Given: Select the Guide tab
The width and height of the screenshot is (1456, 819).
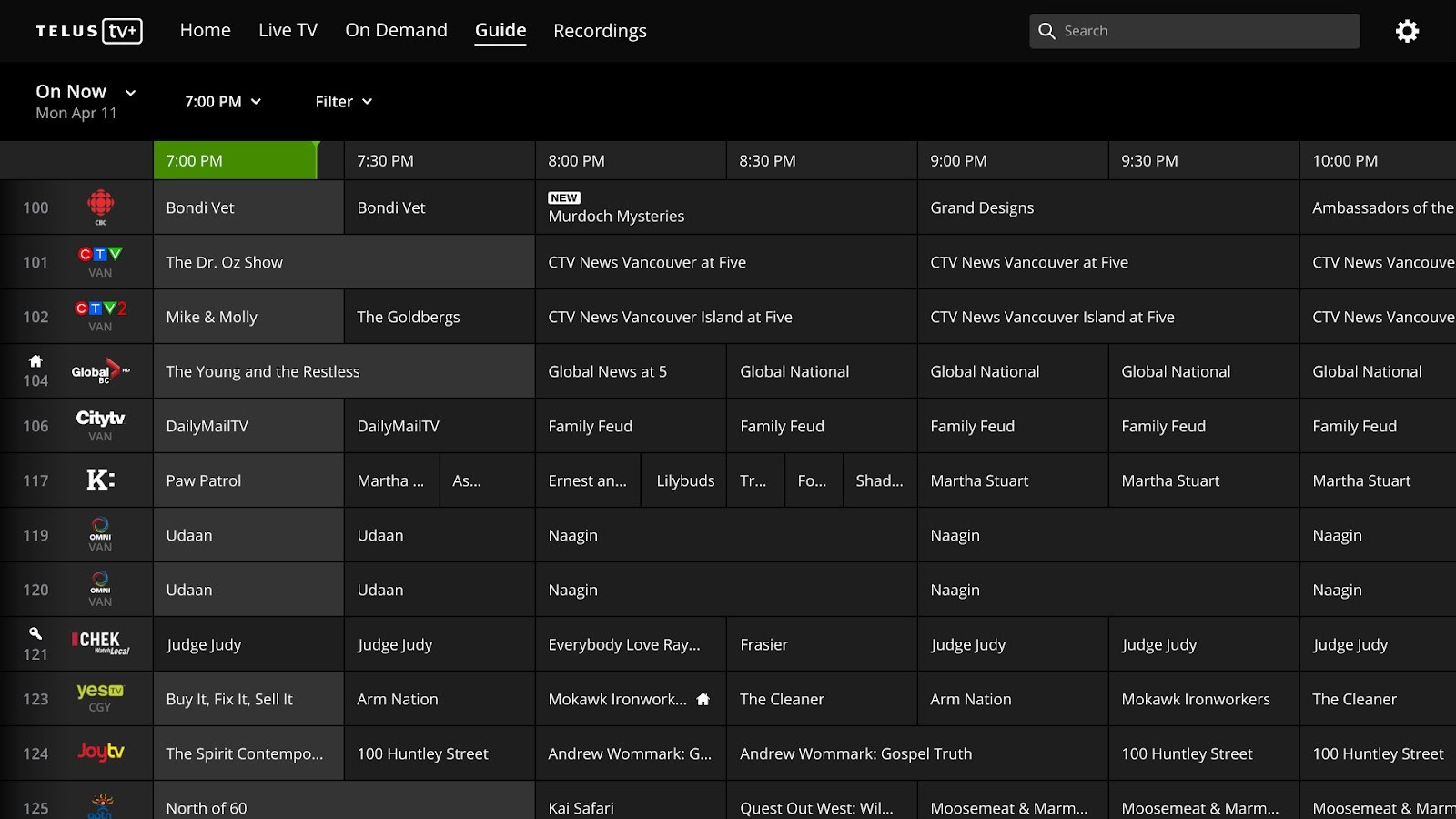Looking at the screenshot, I should pos(500,30).
